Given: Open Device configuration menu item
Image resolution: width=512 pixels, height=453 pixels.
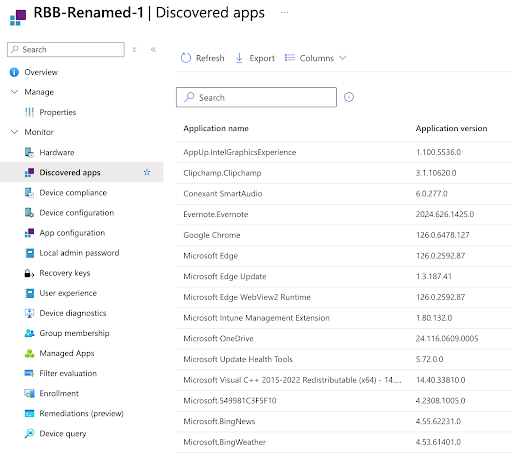Looking at the screenshot, I should click(77, 213).
